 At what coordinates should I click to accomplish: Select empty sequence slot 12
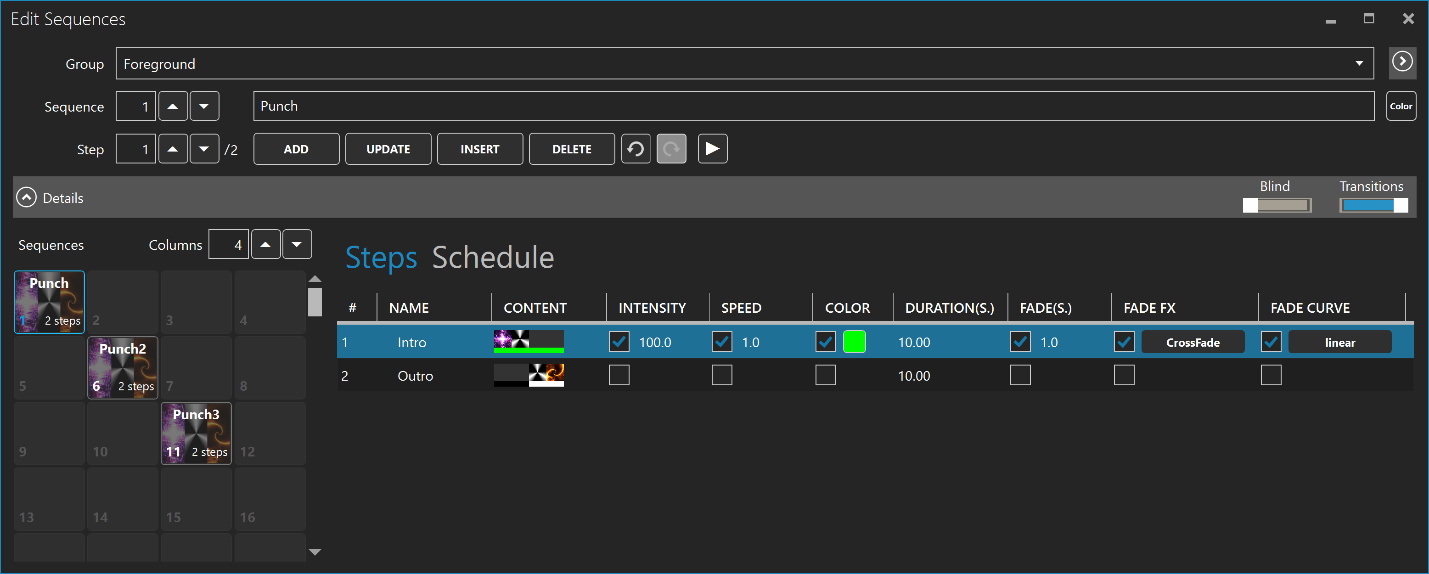point(270,433)
